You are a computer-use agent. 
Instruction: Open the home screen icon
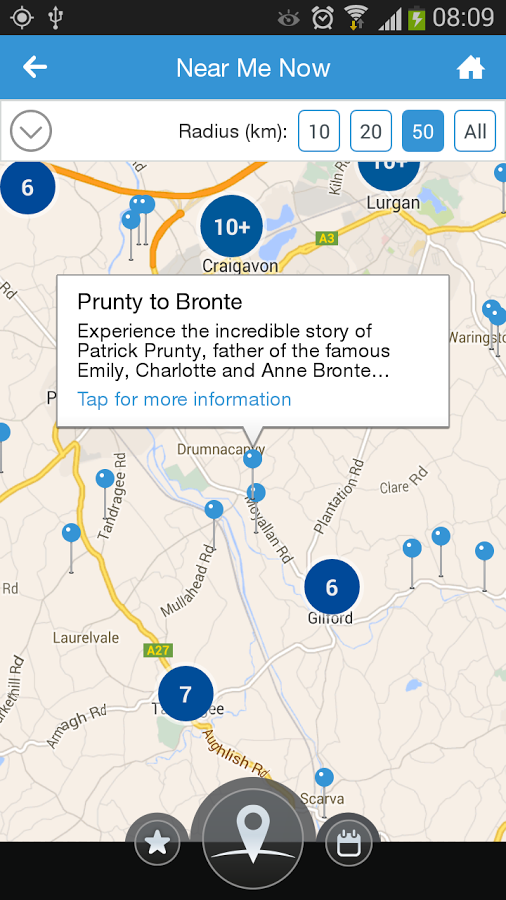(470, 68)
